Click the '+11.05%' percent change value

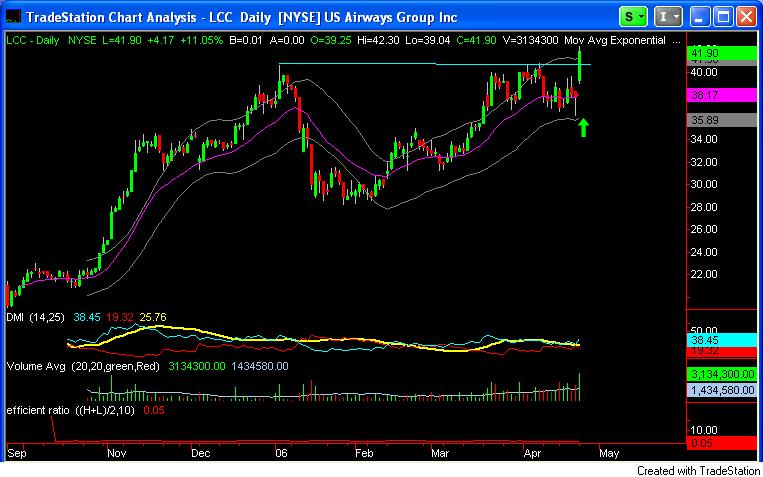coord(201,40)
